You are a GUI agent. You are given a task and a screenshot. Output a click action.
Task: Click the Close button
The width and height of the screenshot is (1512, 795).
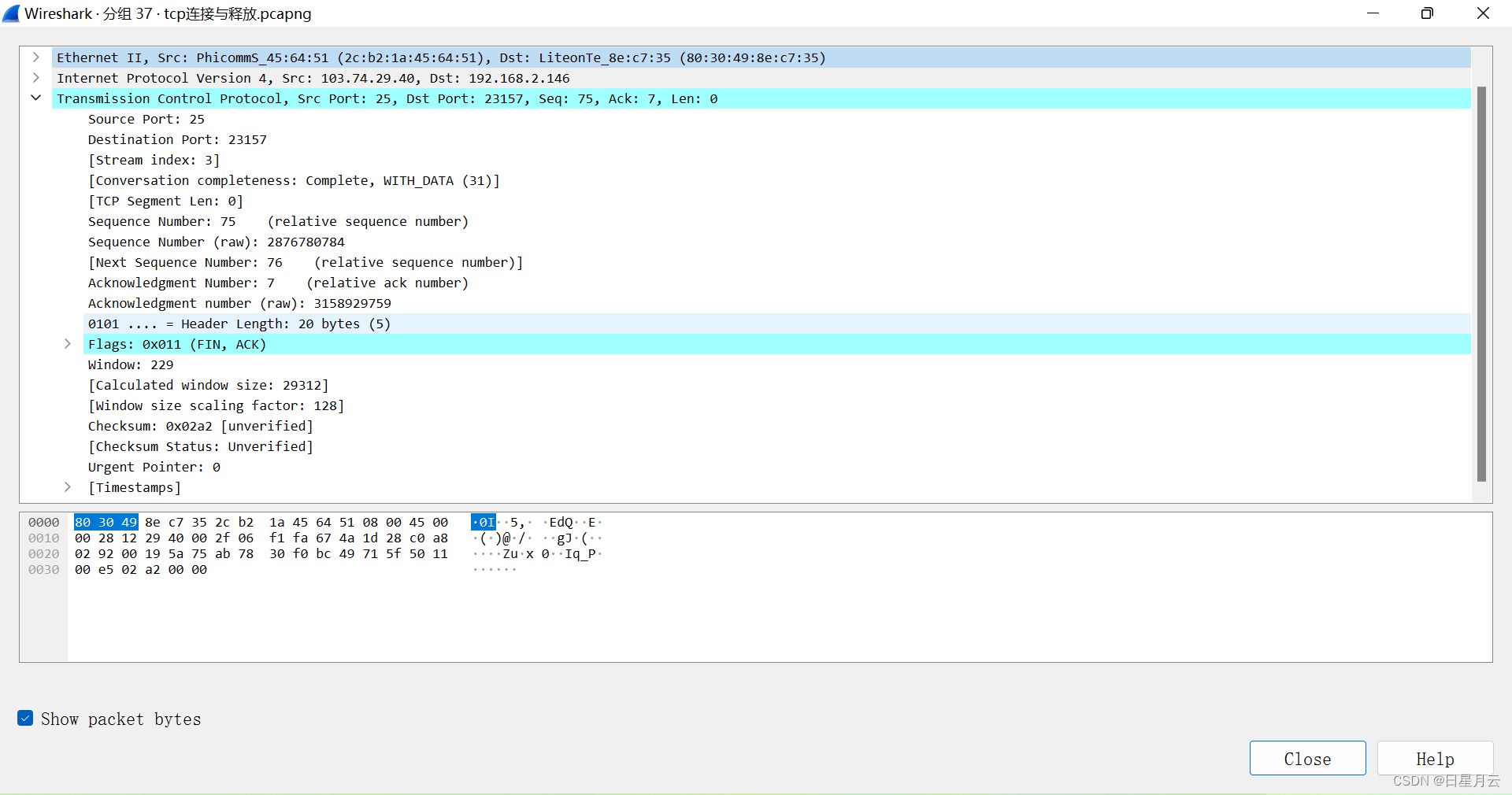point(1307,758)
